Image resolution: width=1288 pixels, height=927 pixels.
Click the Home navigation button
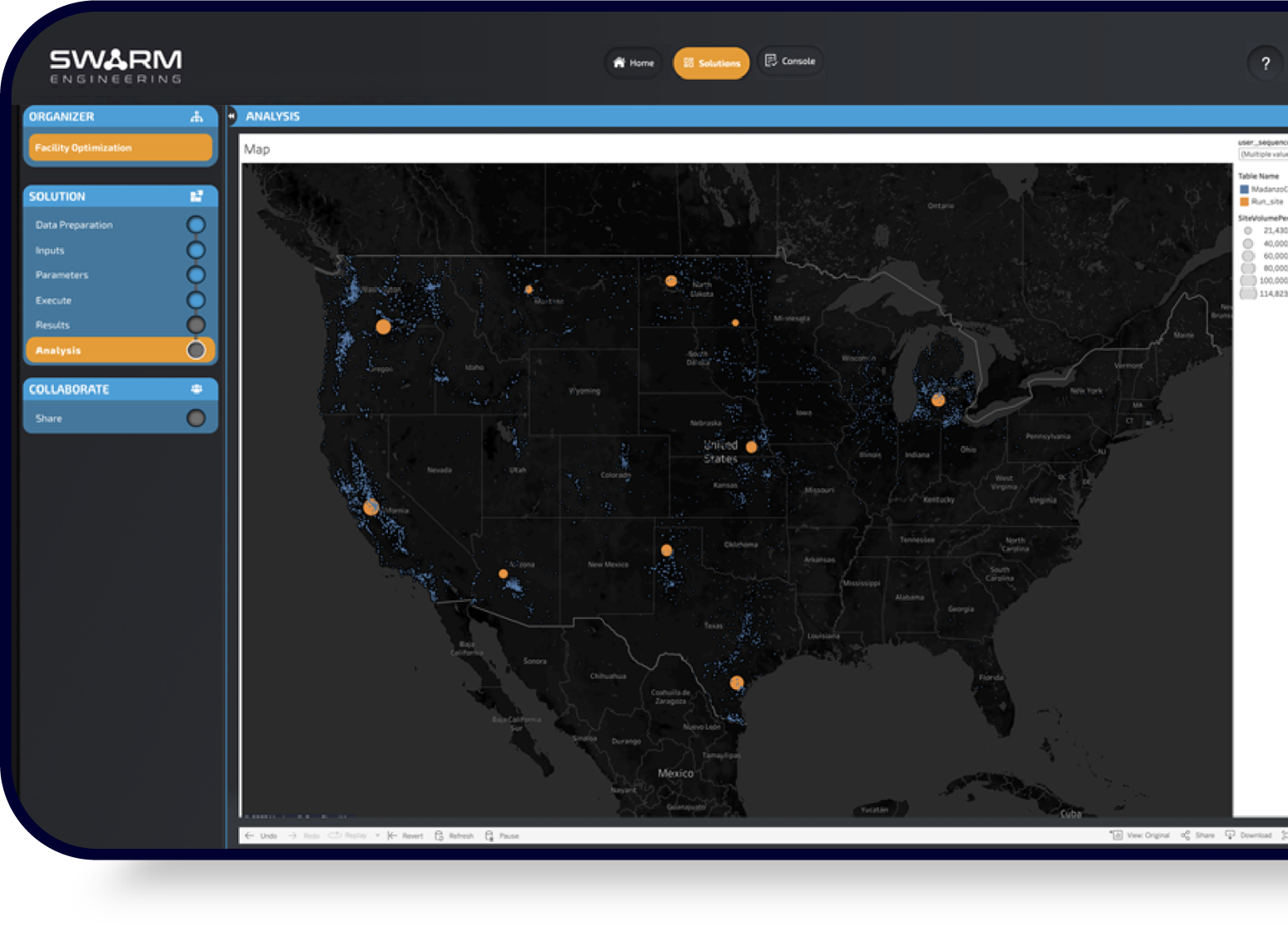click(634, 62)
